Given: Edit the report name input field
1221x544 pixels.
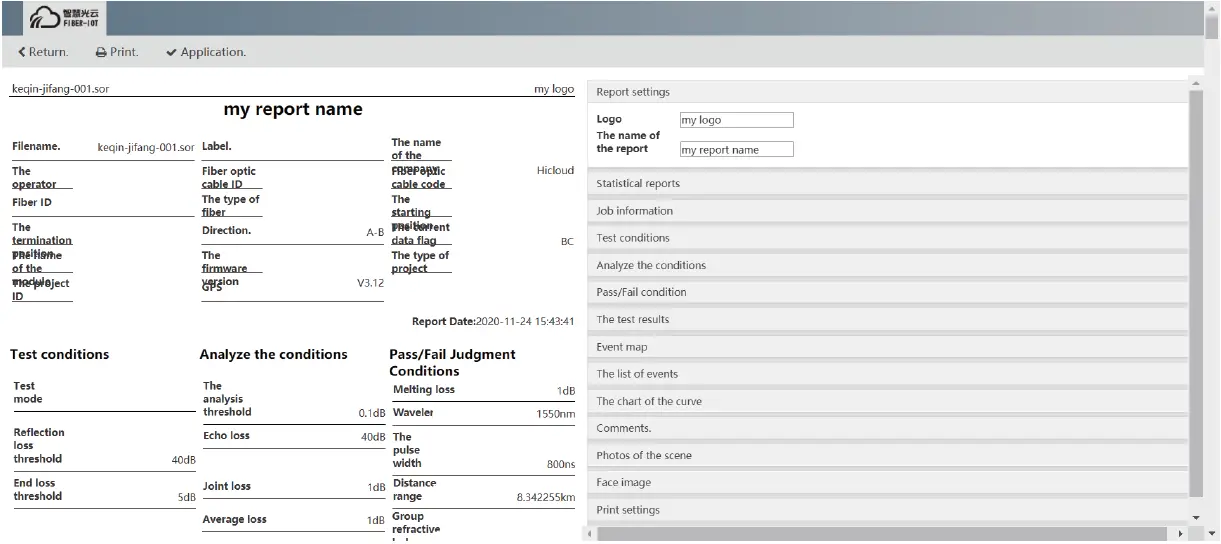Looking at the screenshot, I should click(x=736, y=150).
